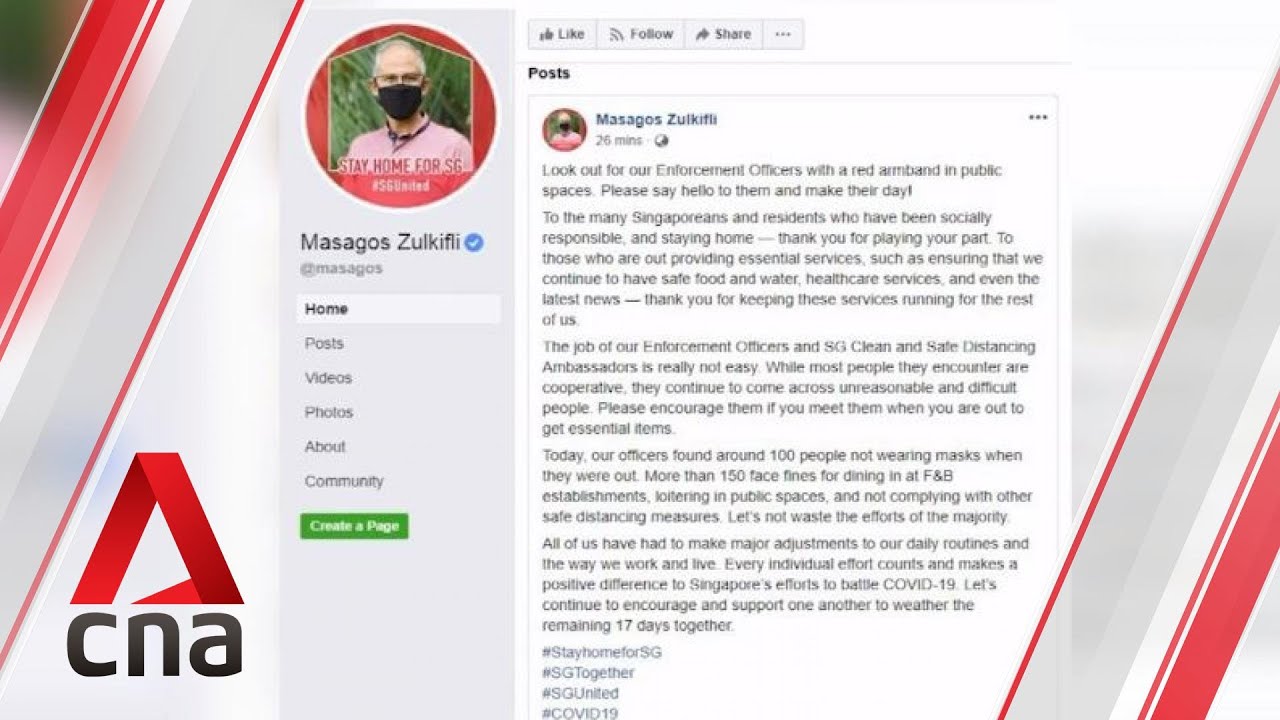The height and width of the screenshot is (720, 1280).
Task: Go to the Videos section
Action: (328, 378)
